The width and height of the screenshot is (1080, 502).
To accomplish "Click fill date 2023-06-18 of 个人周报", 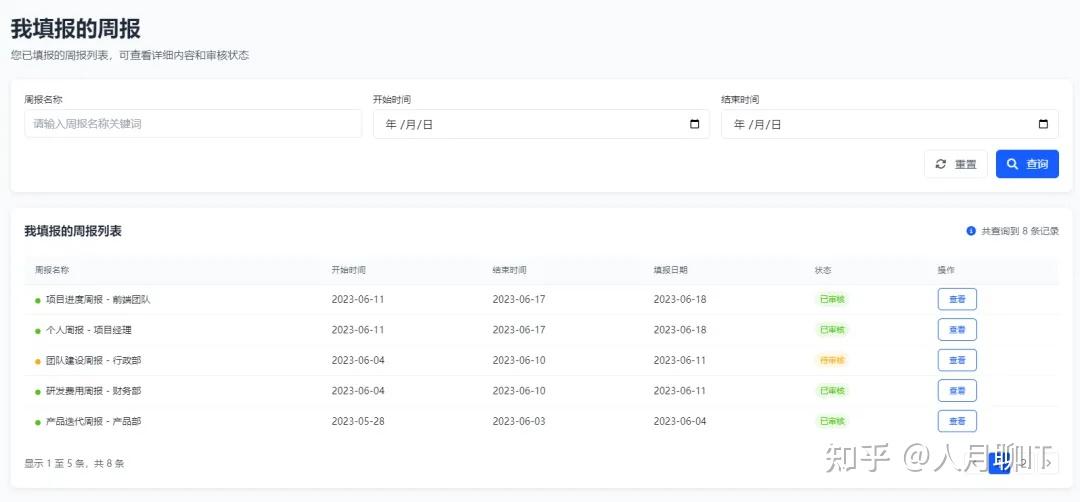I will pyautogui.click(x=680, y=330).
